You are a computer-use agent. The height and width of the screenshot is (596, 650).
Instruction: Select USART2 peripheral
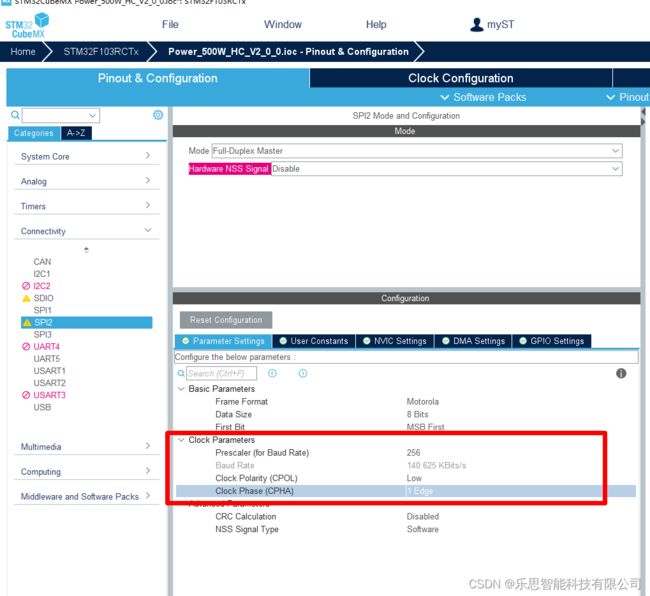click(x=49, y=383)
